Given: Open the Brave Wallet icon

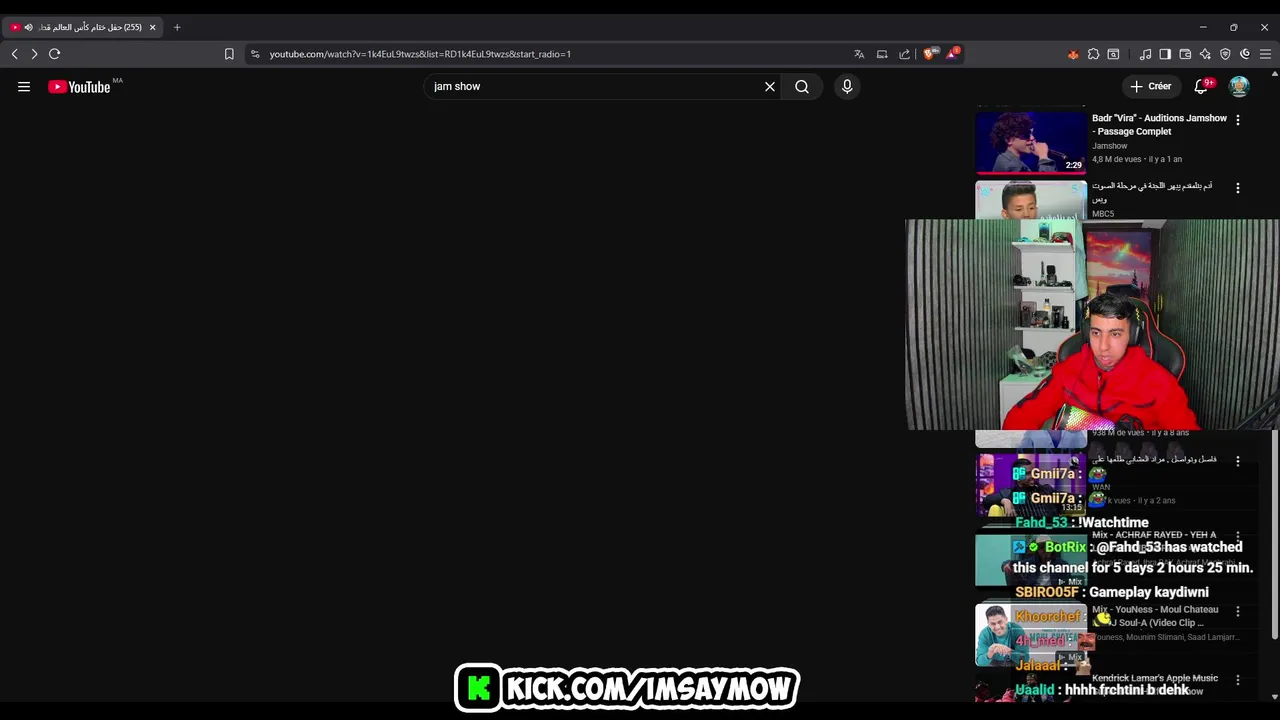Looking at the screenshot, I should click(1185, 54).
